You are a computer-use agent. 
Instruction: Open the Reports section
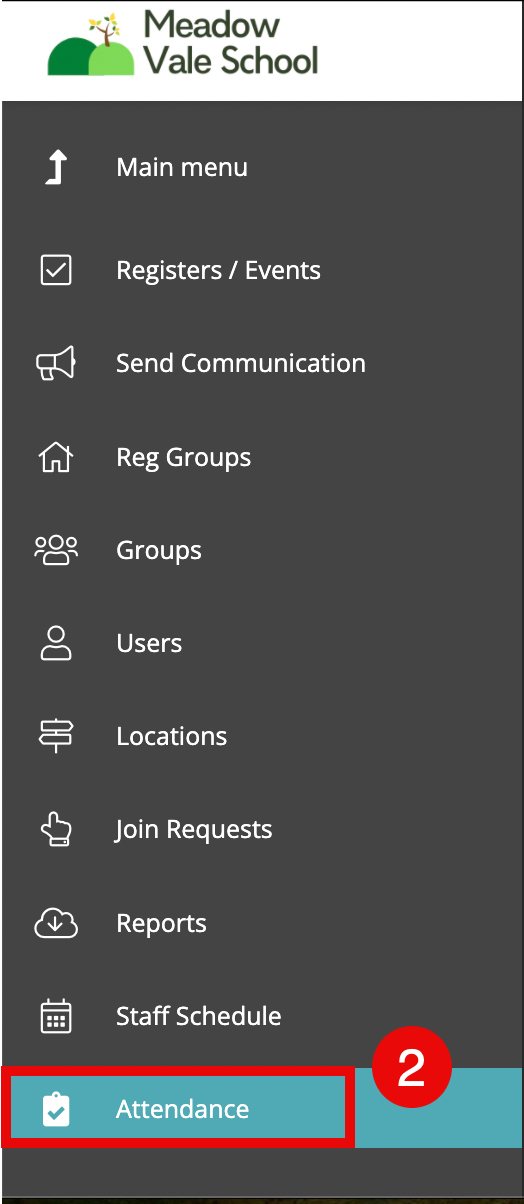[x=161, y=923]
